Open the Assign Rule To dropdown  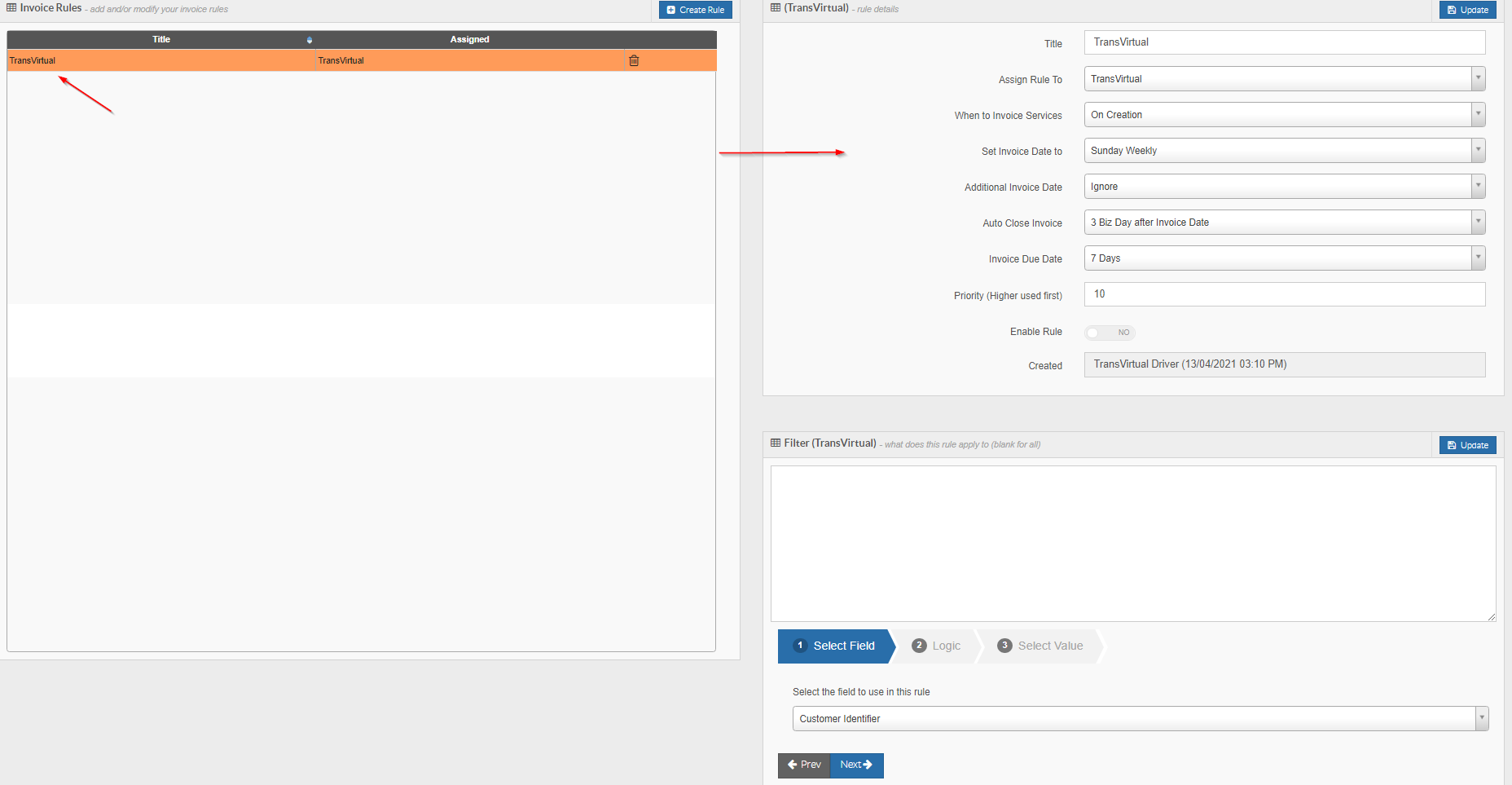[x=1285, y=79]
